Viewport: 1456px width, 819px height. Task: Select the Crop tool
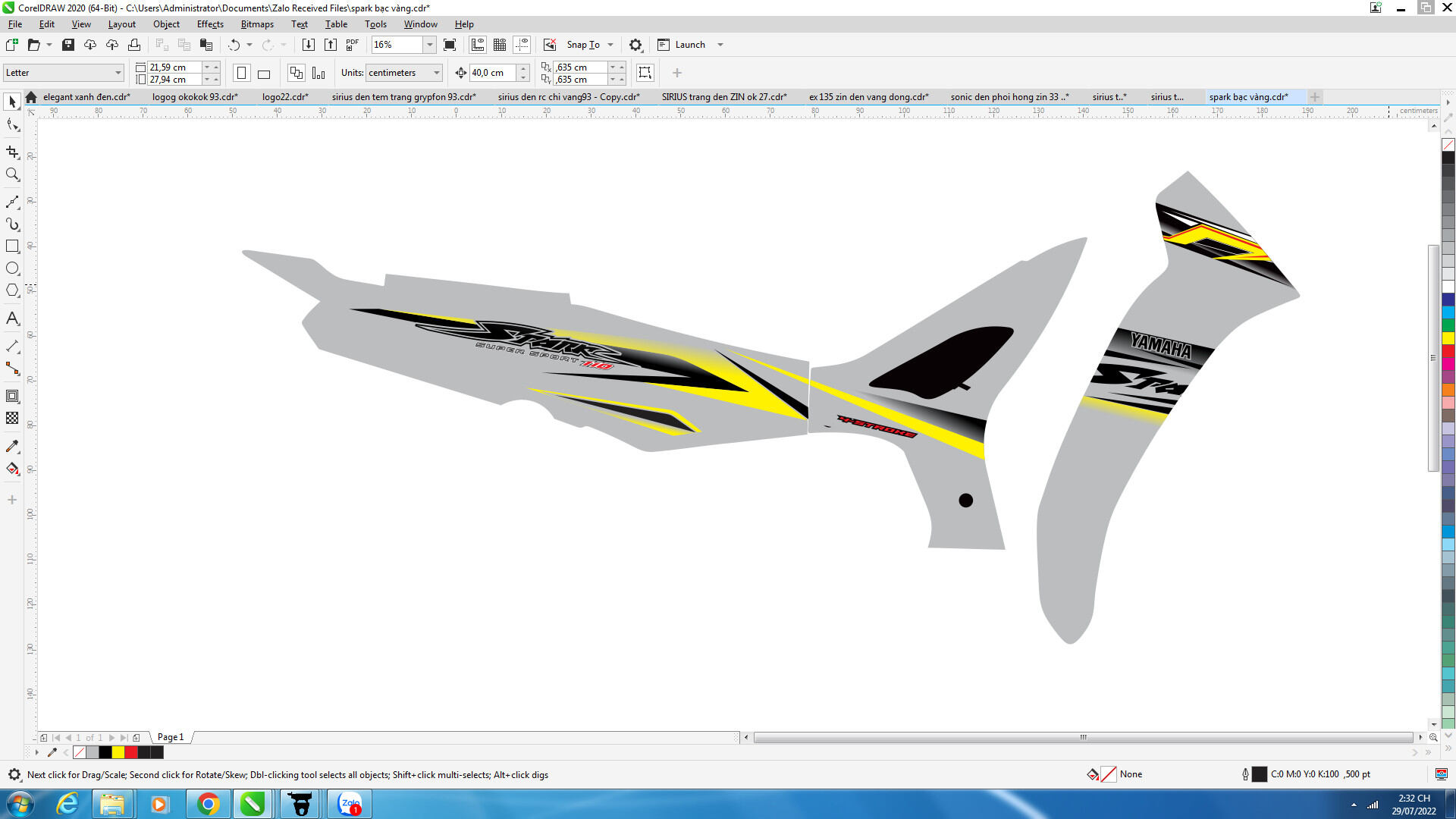tap(12, 152)
